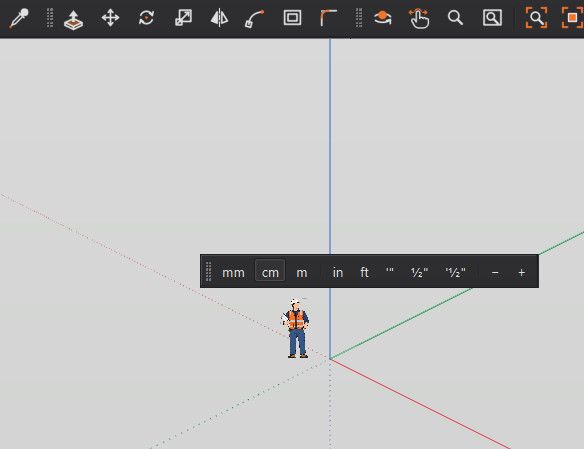This screenshot has height=449, width=584.
Task: Select the Pan hand tool
Action: 419,19
